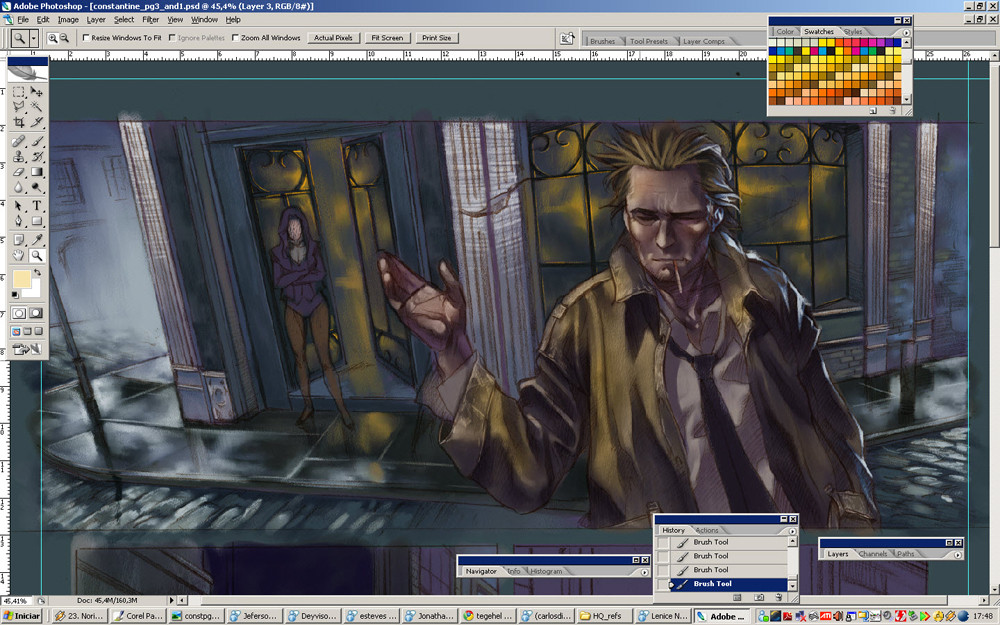Image resolution: width=1000 pixels, height=625 pixels.
Task: Select the Dodge tool
Action: point(37,187)
